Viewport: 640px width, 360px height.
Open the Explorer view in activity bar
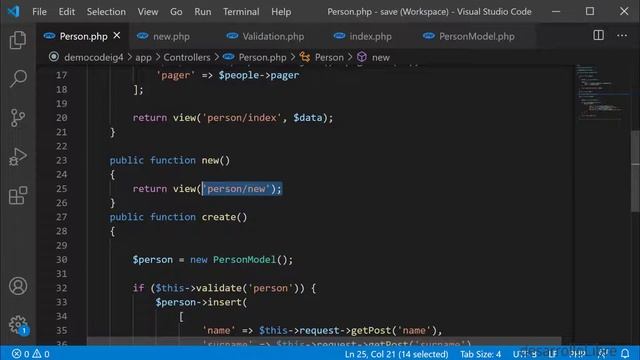click(x=18, y=40)
